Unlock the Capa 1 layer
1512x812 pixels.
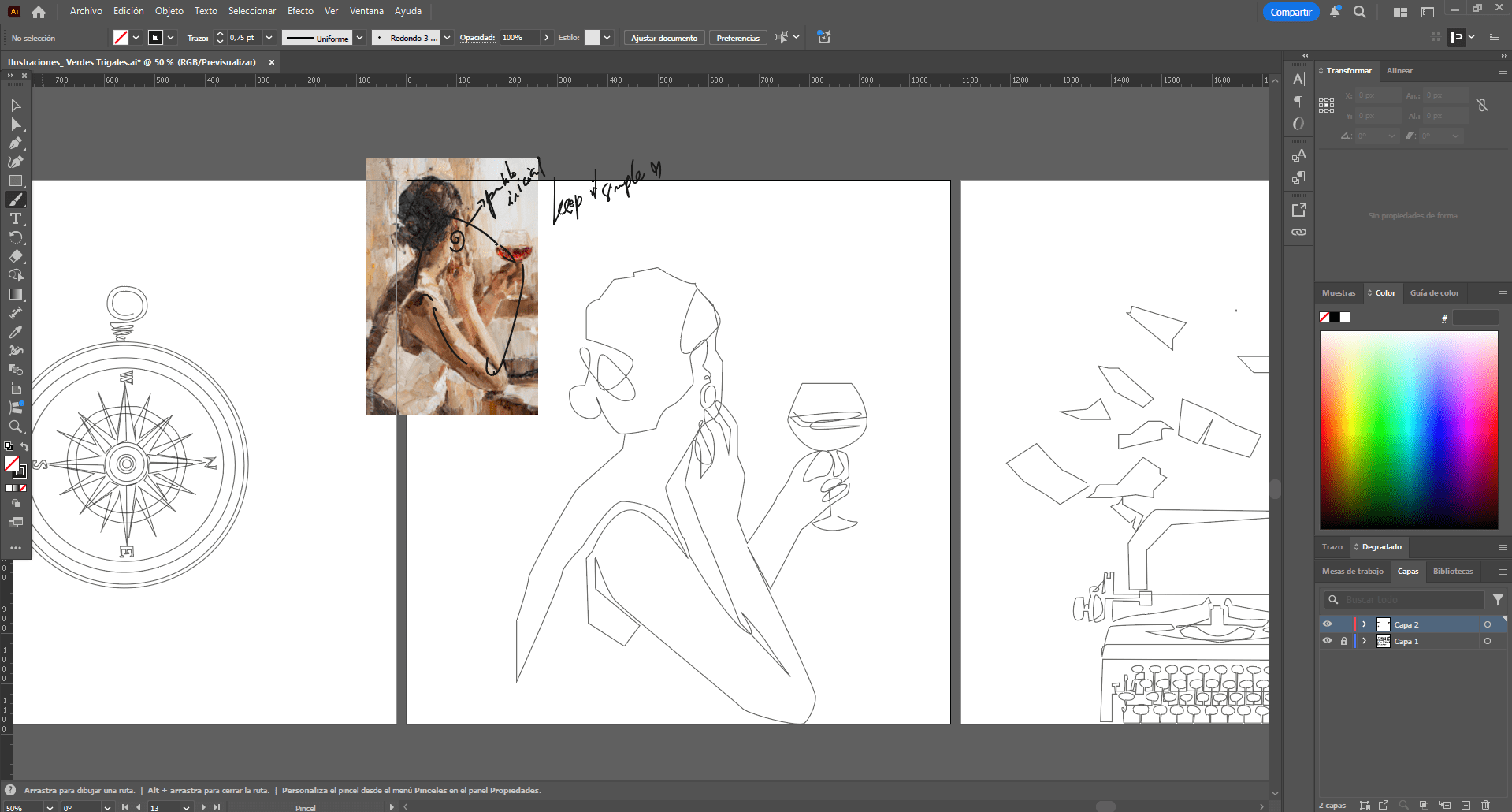[1343, 641]
